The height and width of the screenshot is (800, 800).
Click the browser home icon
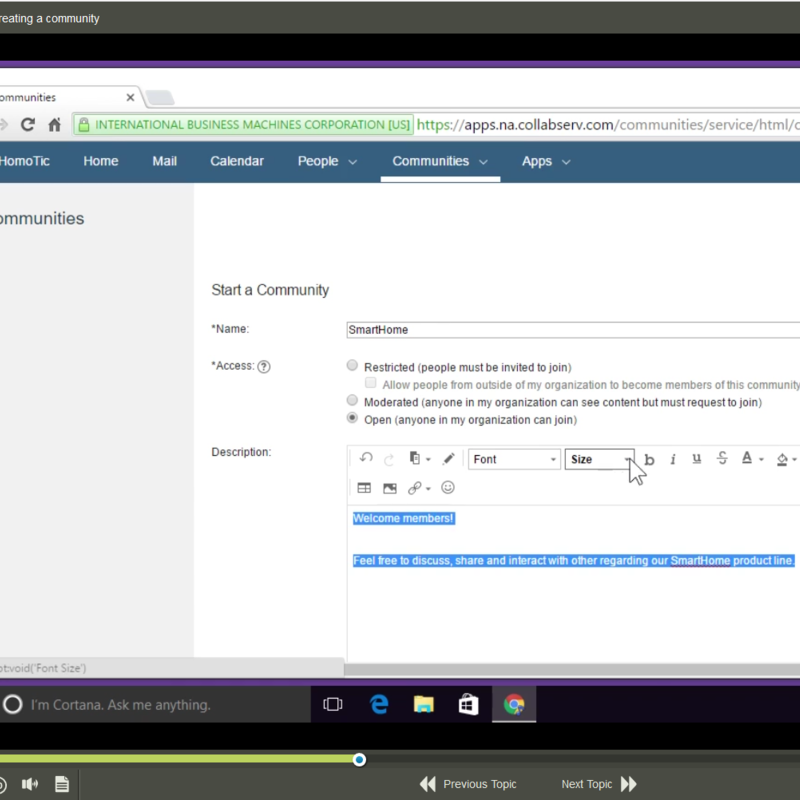pos(54,124)
